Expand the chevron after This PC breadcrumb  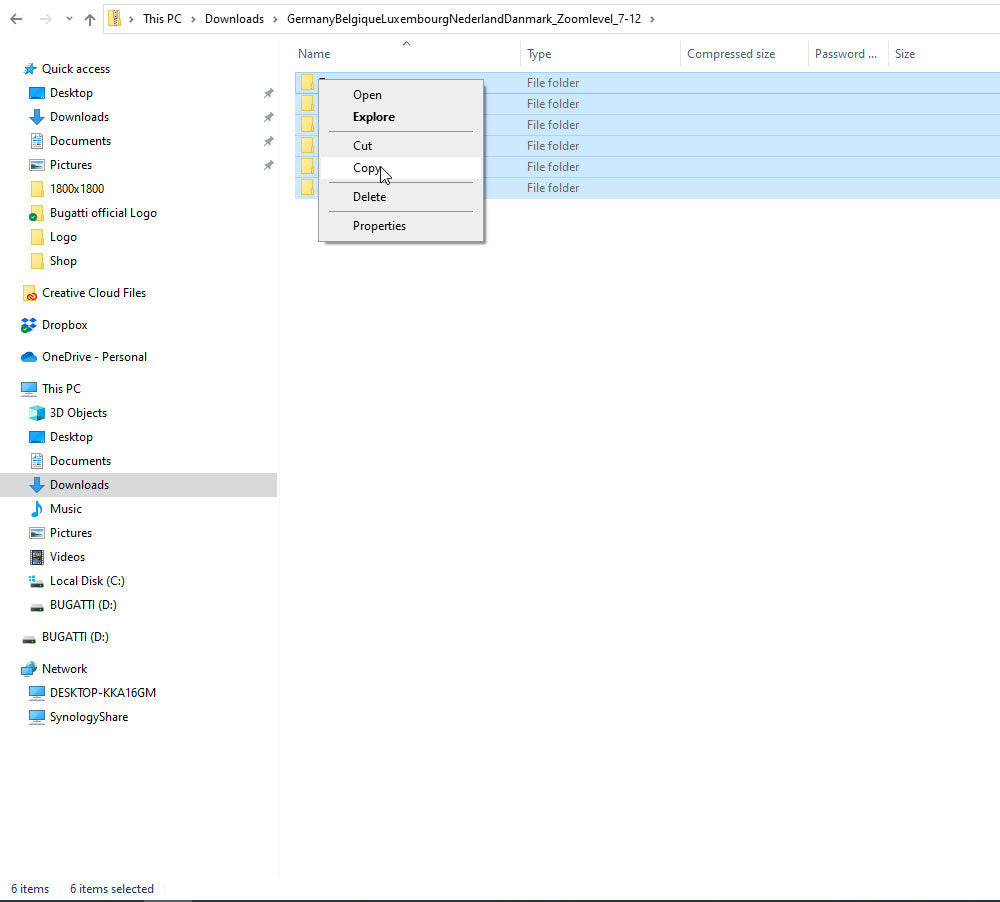coord(193,19)
